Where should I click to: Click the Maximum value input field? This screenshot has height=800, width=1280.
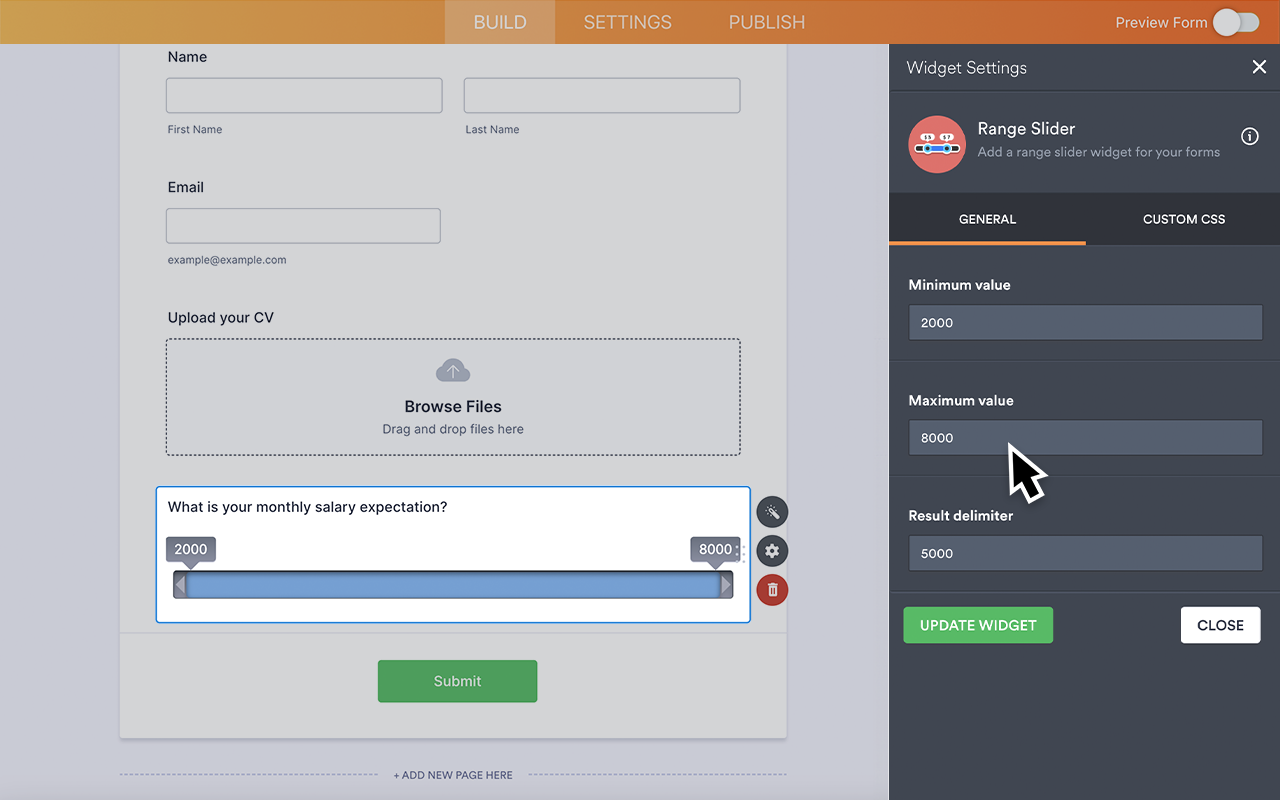click(x=1085, y=437)
